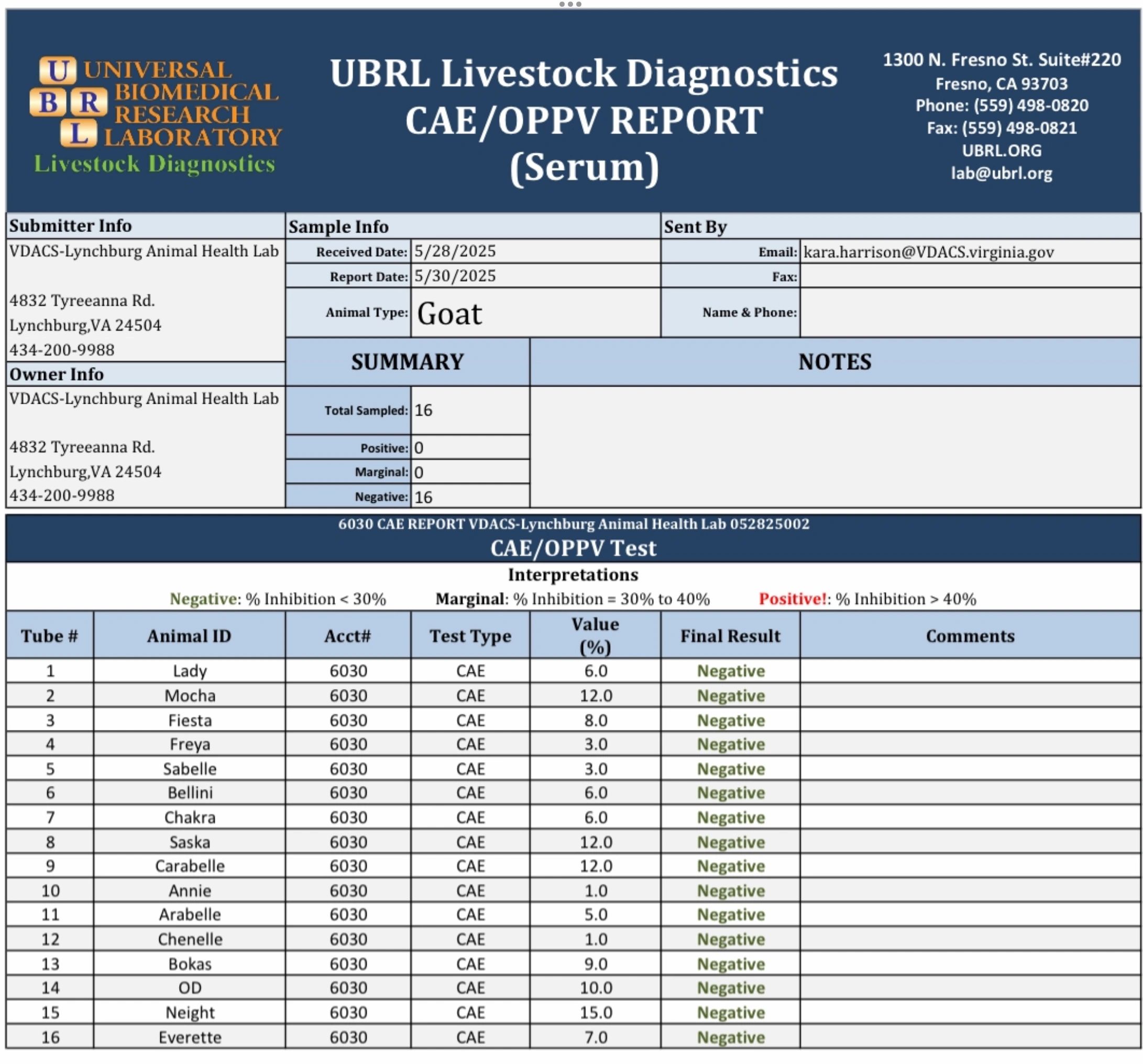Click the red Positive! interpretation label
Screen dimensions: 1143x1064
point(794,599)
